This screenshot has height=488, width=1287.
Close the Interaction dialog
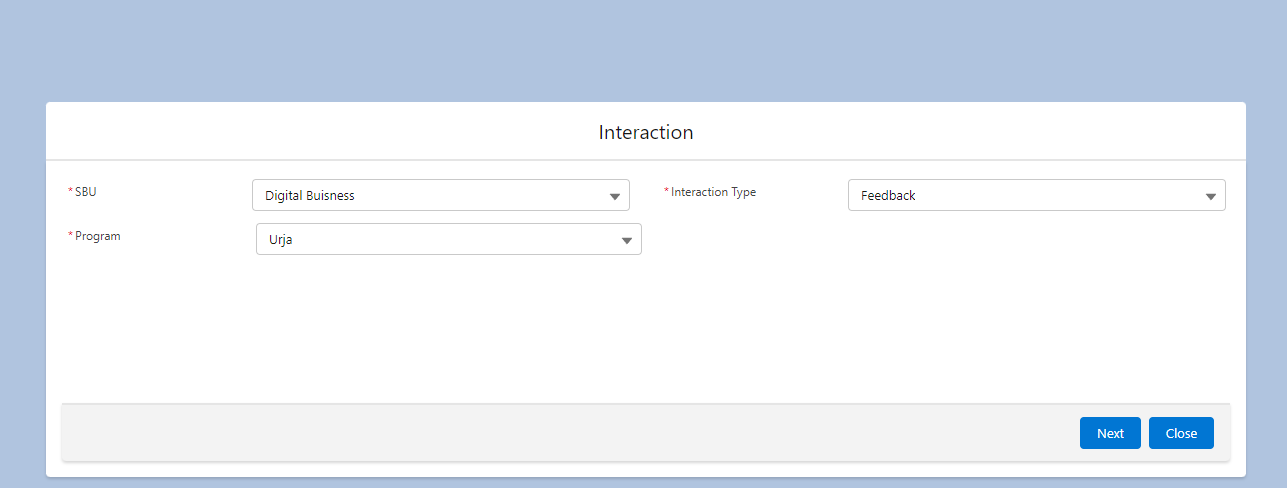[1181, 433]
